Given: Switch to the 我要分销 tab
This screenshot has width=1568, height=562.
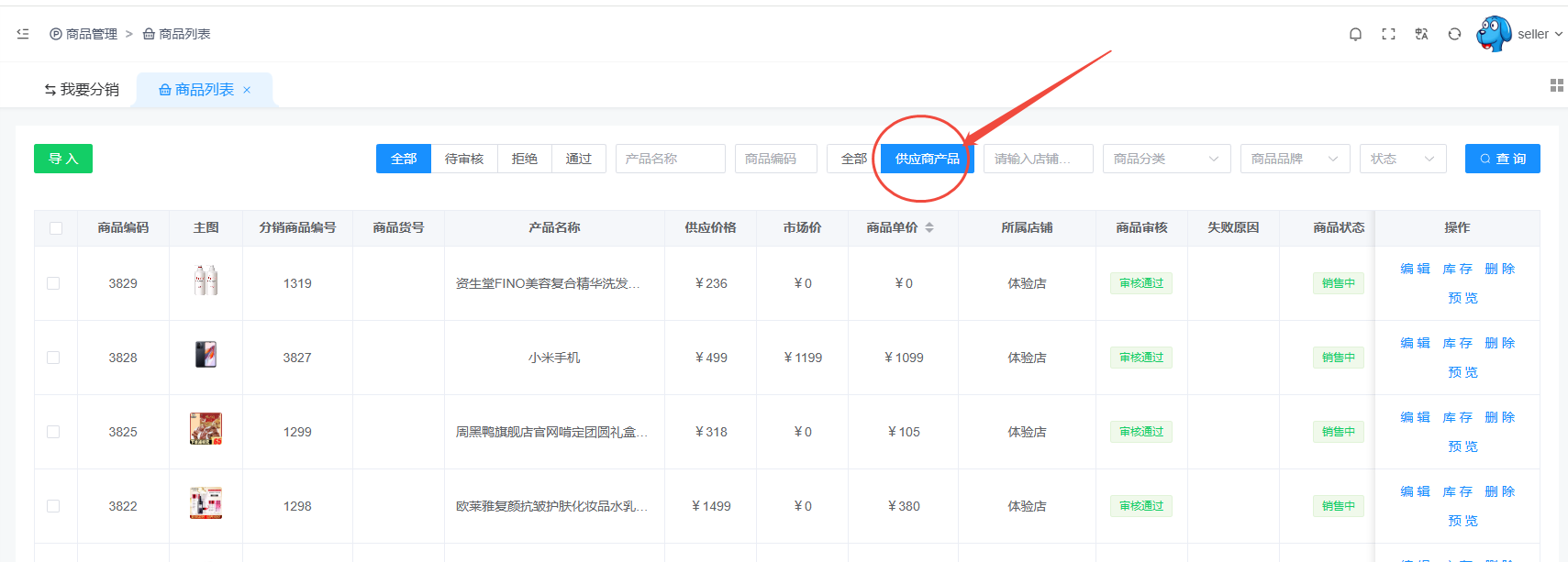Looking at the screenshot, I should 82,90.
